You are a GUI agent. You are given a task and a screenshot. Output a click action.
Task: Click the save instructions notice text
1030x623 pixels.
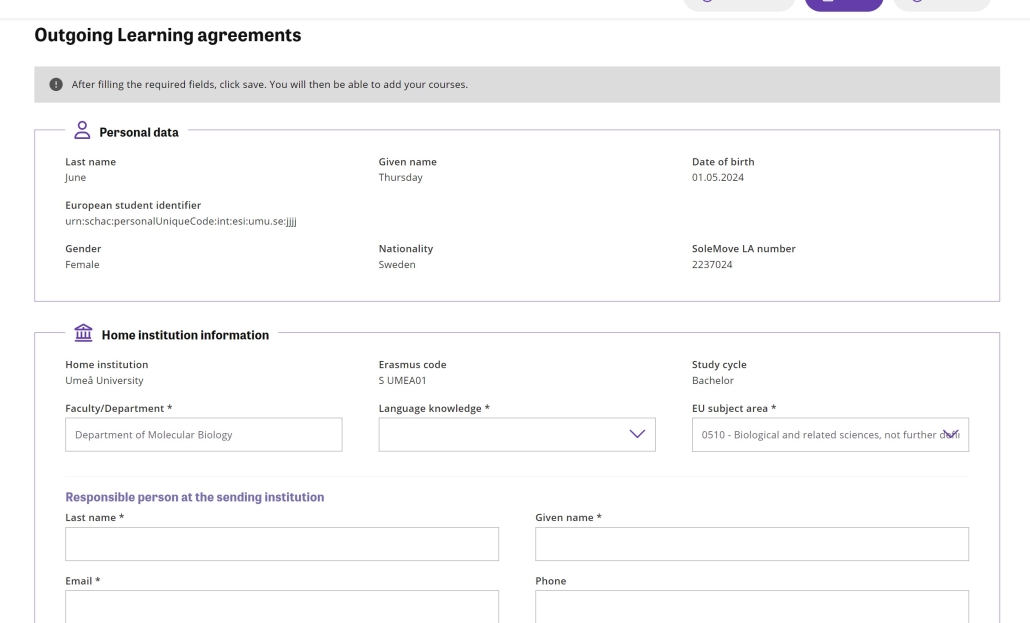coord(269,84)
